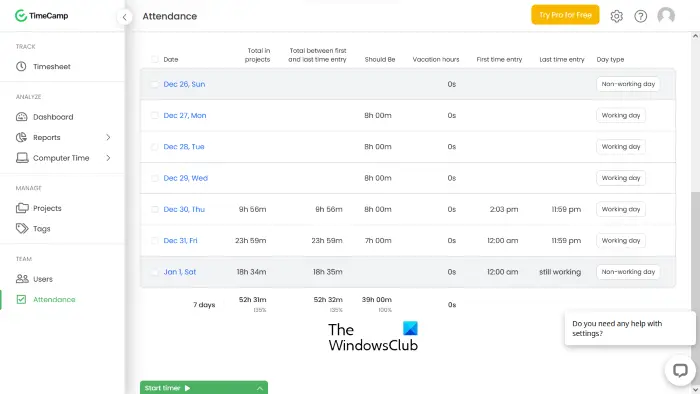Open Tags in the sidebar
Viewport: 700px width, 394px height.
[42, 228]
